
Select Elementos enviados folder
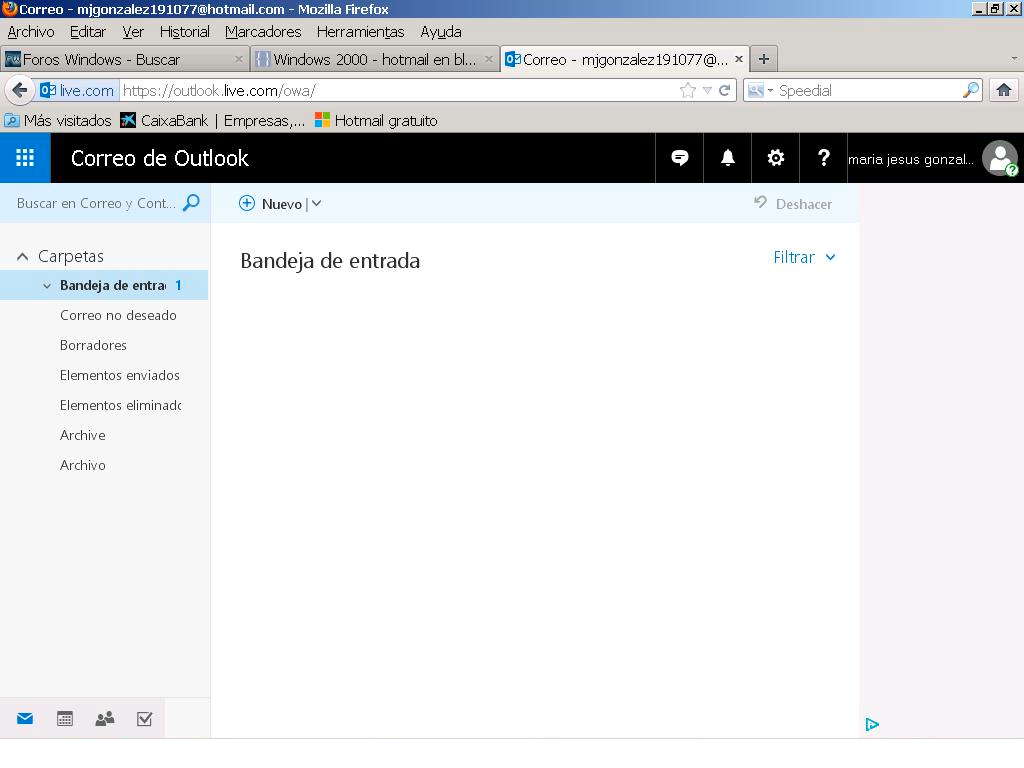pos(120,376)
